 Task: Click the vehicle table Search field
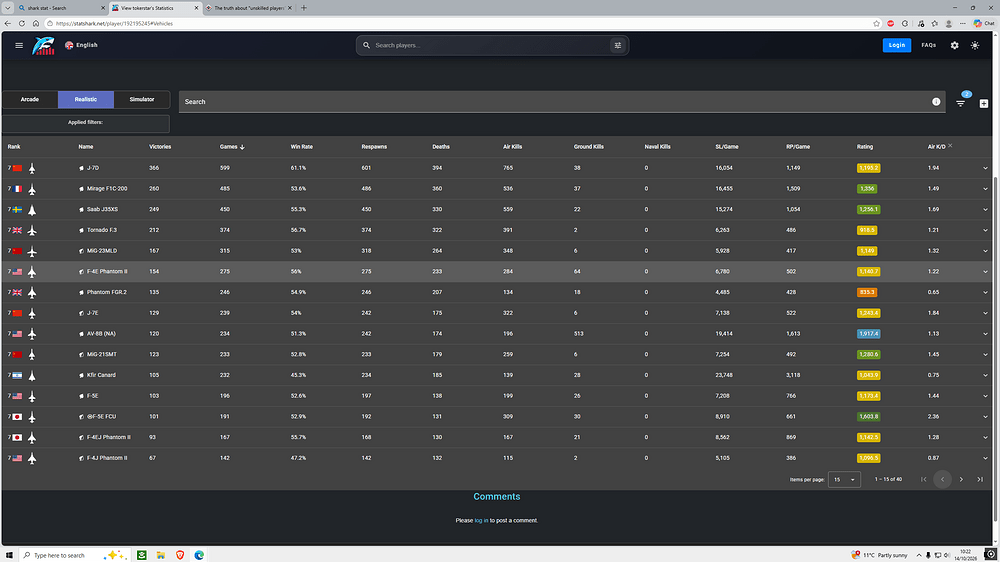pyautogui.click(x=562, y=101)
